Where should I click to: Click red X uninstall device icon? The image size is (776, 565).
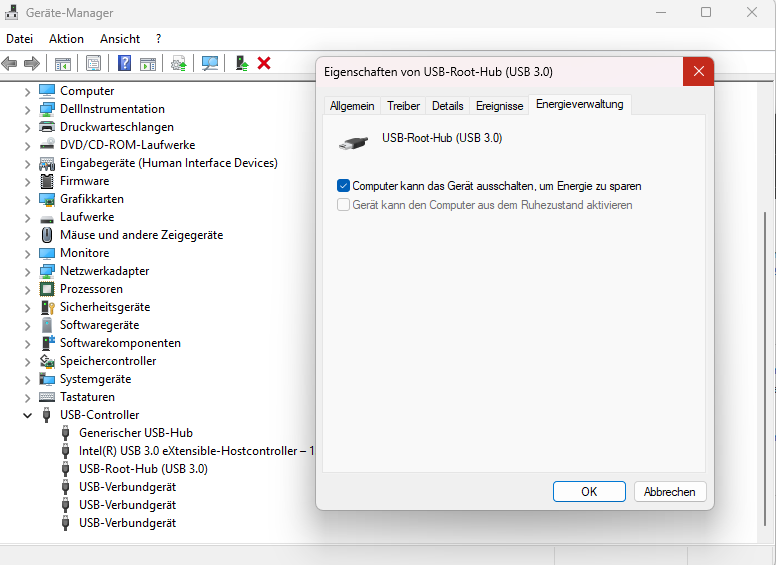coord(264,63)
